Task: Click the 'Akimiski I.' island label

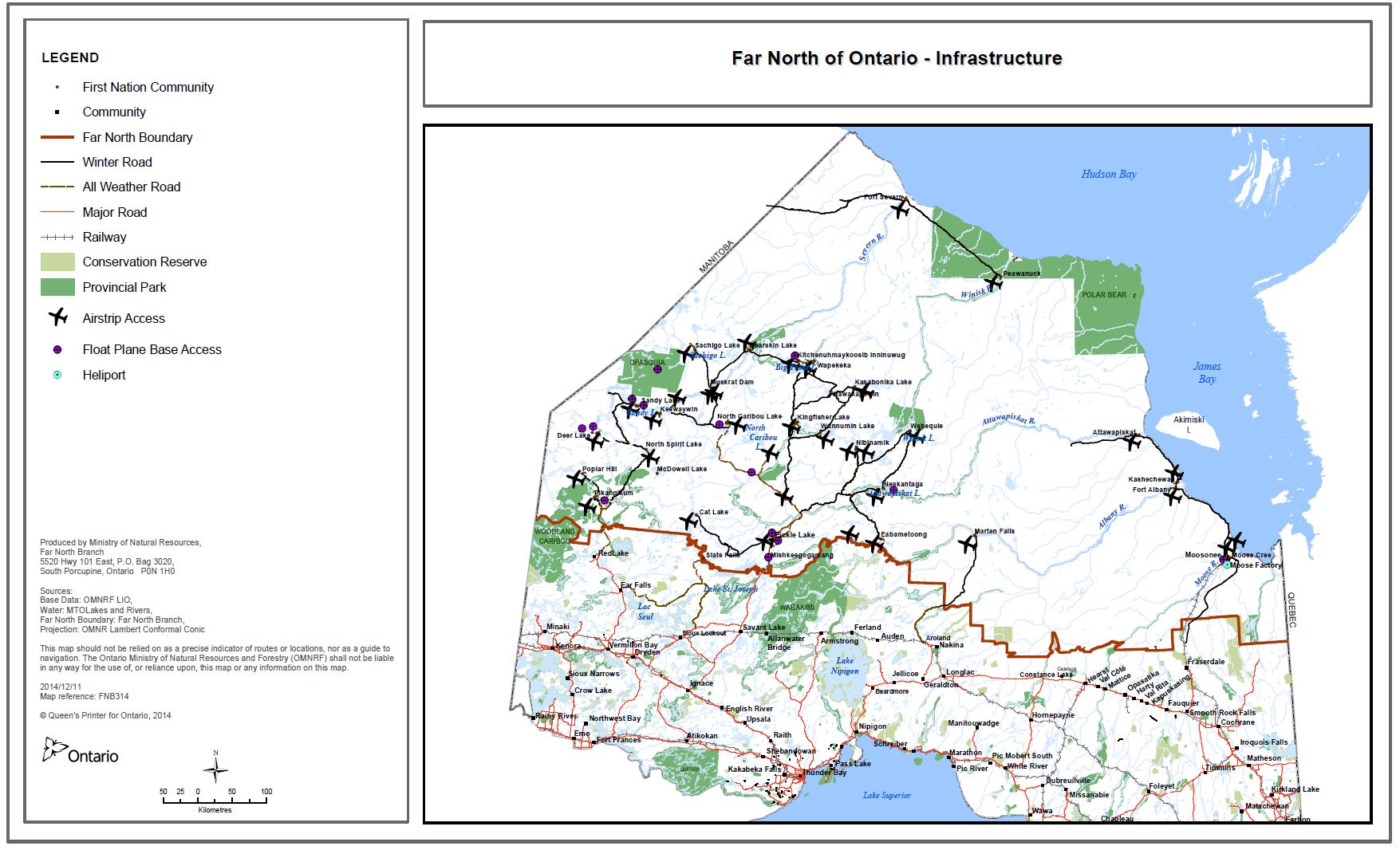Action: 1189,424
